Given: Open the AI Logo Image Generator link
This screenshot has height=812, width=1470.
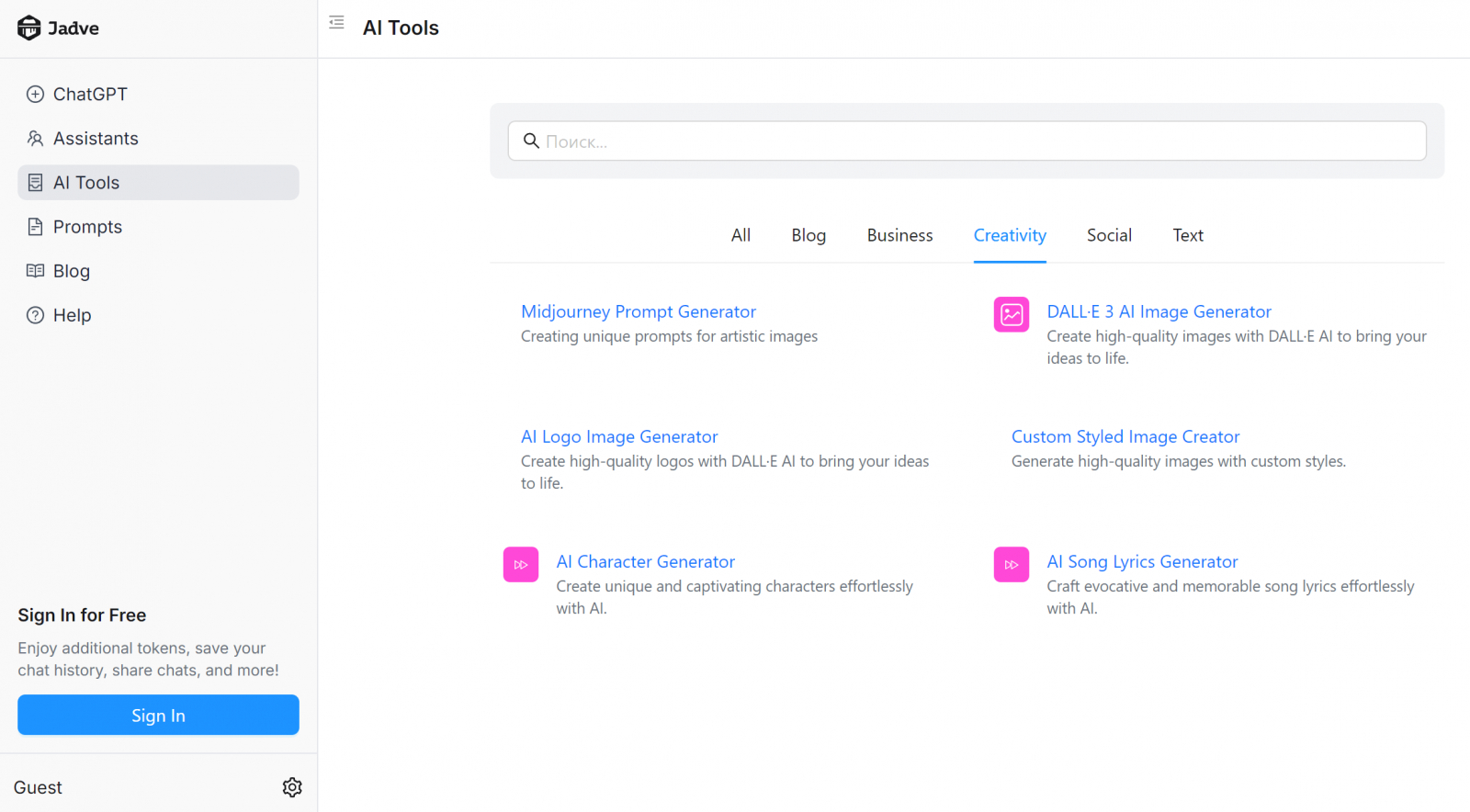Looking at the screenshot, I should 618,437.
